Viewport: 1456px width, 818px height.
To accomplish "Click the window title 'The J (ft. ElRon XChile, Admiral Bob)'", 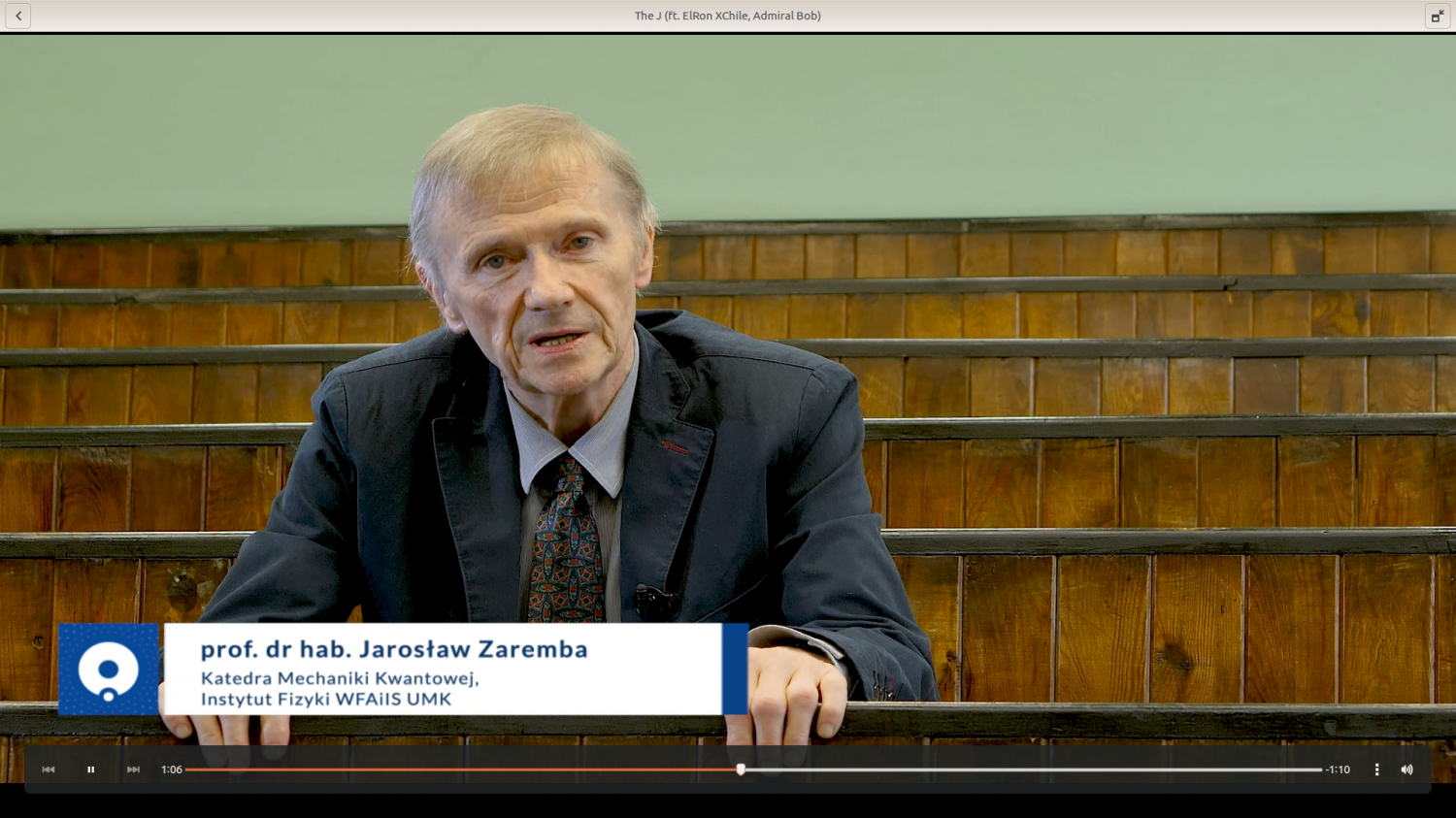I will 728,16.
